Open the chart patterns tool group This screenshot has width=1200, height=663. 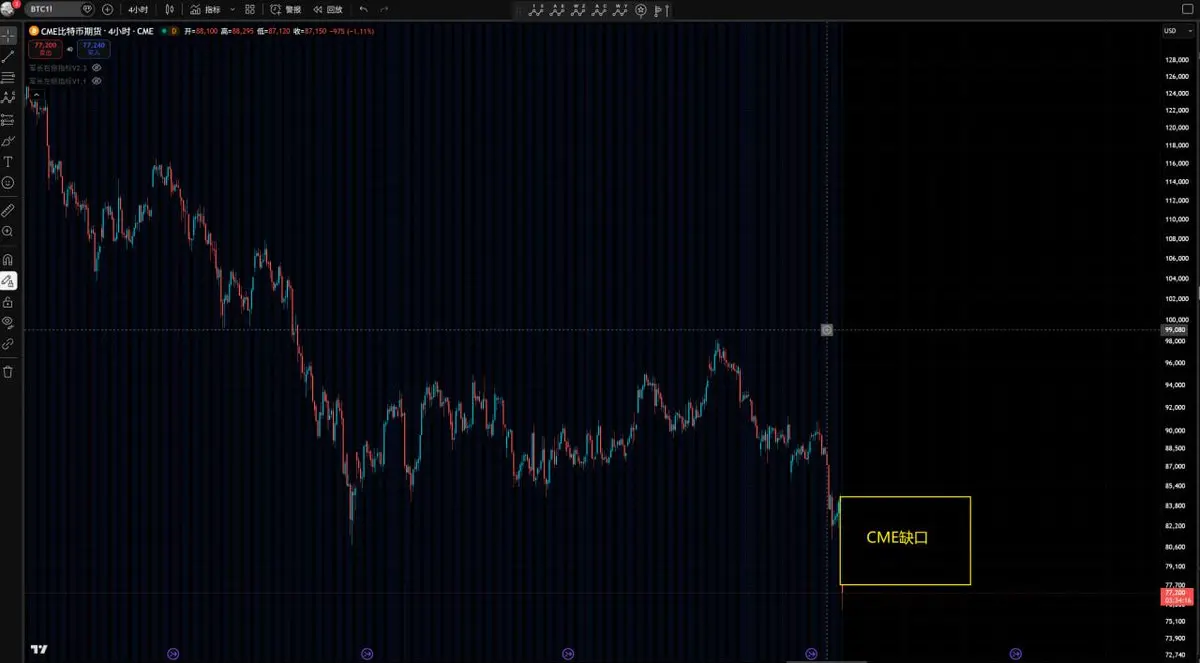(x=8, y=98)
